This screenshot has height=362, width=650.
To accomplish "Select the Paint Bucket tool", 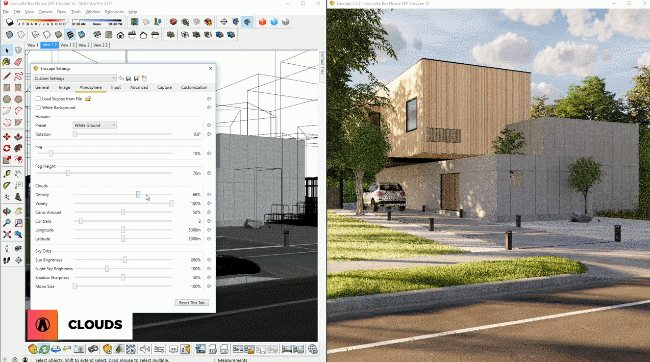I will click(7, 62).
